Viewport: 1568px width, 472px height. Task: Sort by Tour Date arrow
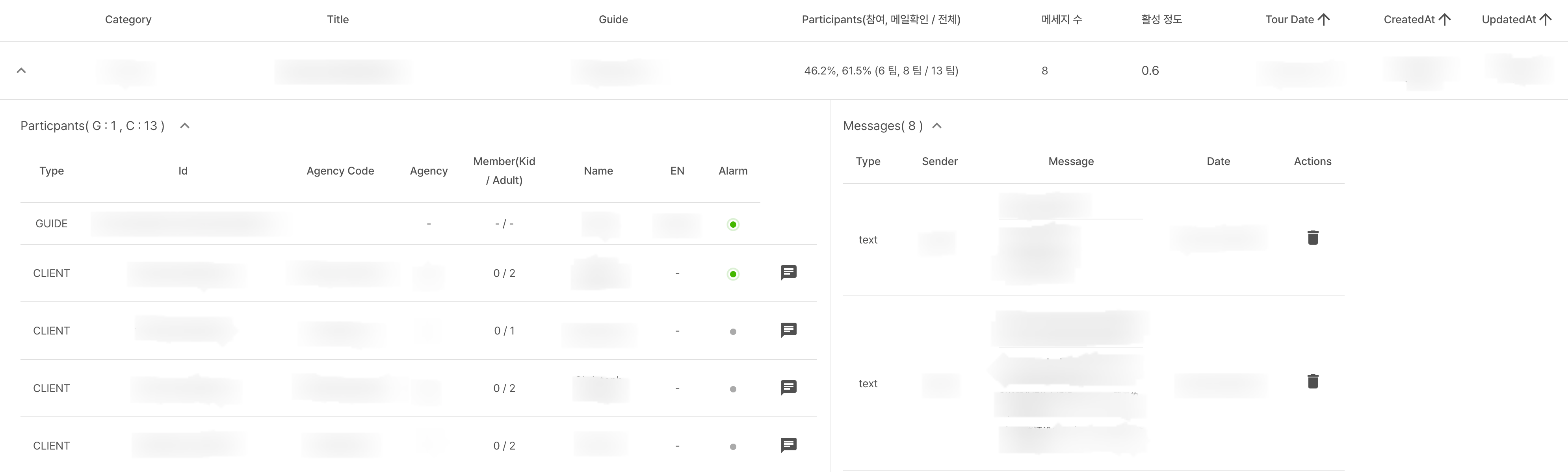pyautogui.click(x=1323, y=19)
